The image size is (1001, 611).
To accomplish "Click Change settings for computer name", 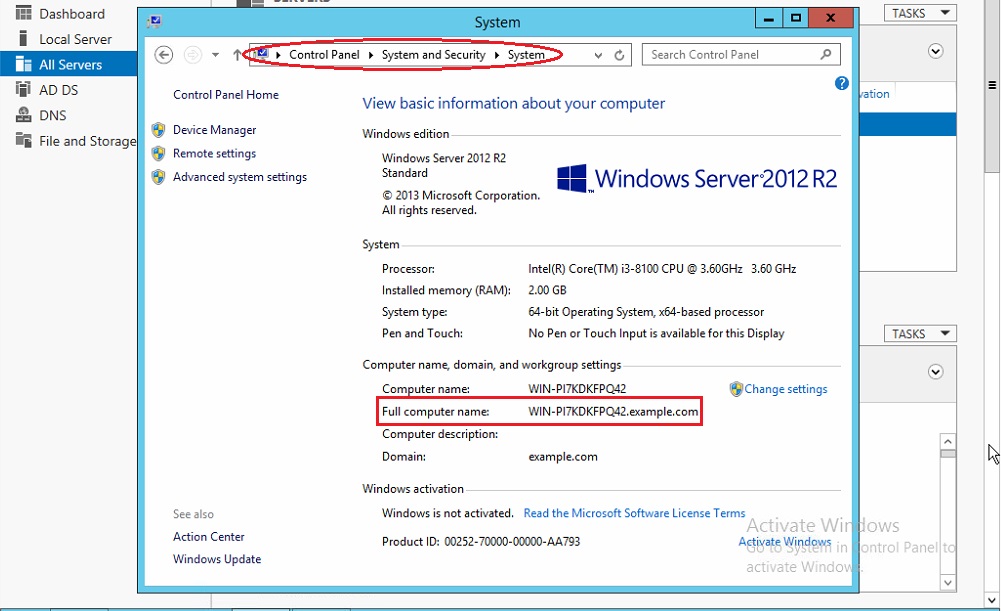I will 785,389.
